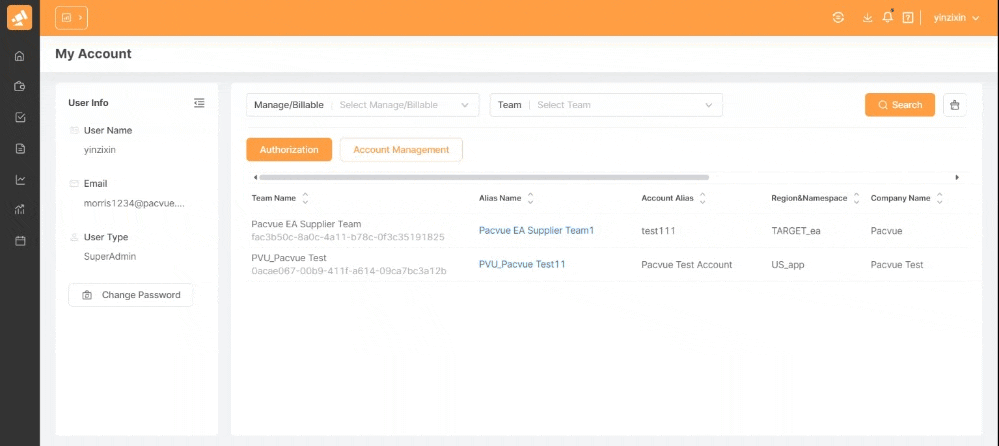
Task: Click the download icon in the header
Action: pyautogui.click(x=867, y=18)
